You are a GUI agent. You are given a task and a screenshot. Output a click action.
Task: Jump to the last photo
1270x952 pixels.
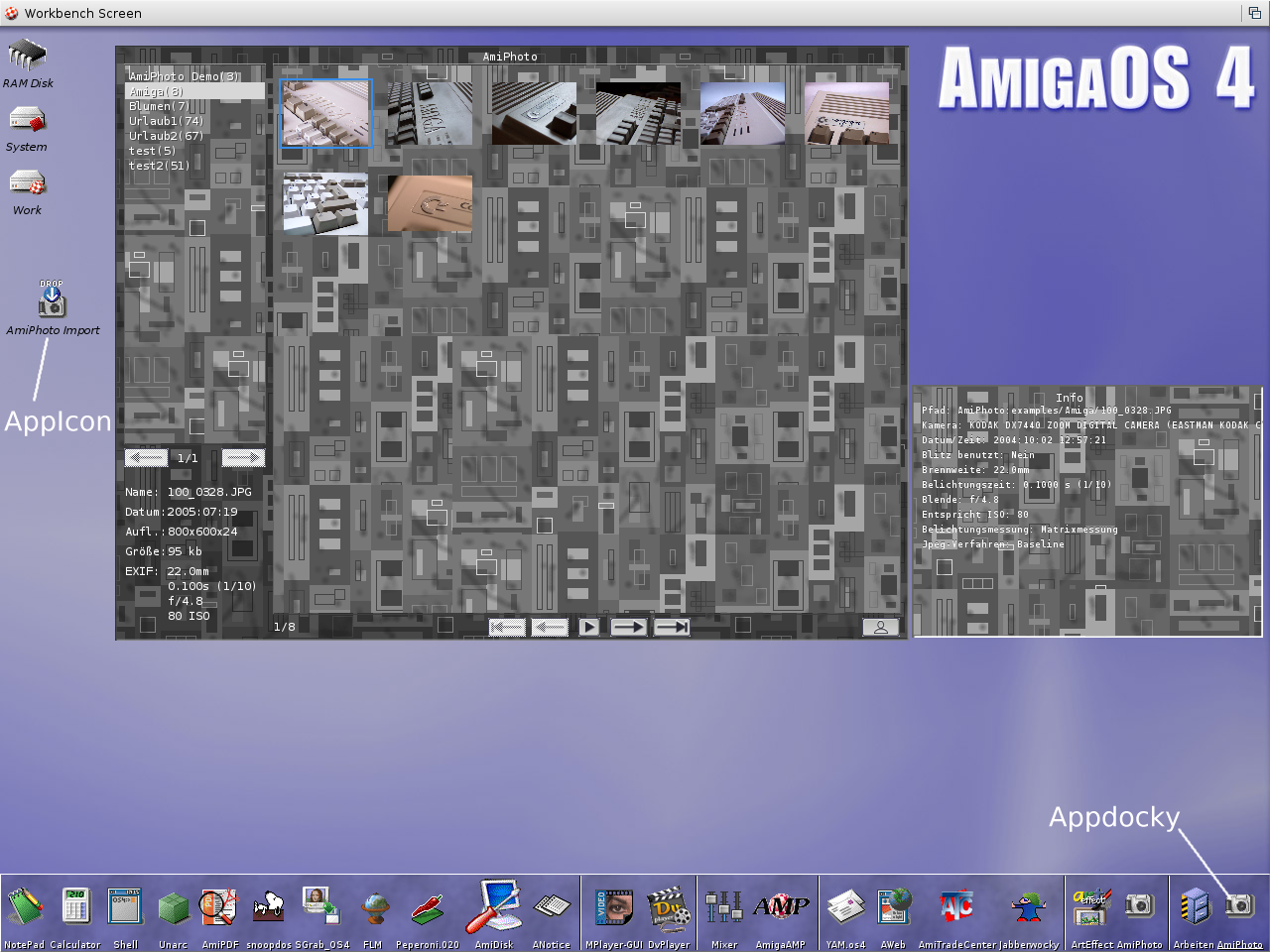pos(672,627)
